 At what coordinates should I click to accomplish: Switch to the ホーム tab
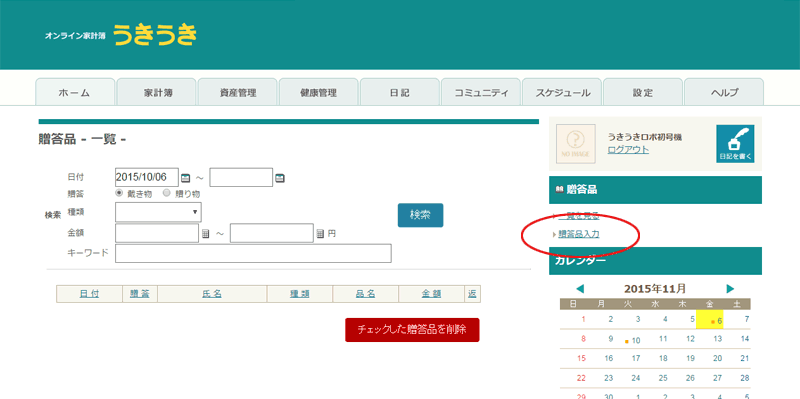[75, 92]
